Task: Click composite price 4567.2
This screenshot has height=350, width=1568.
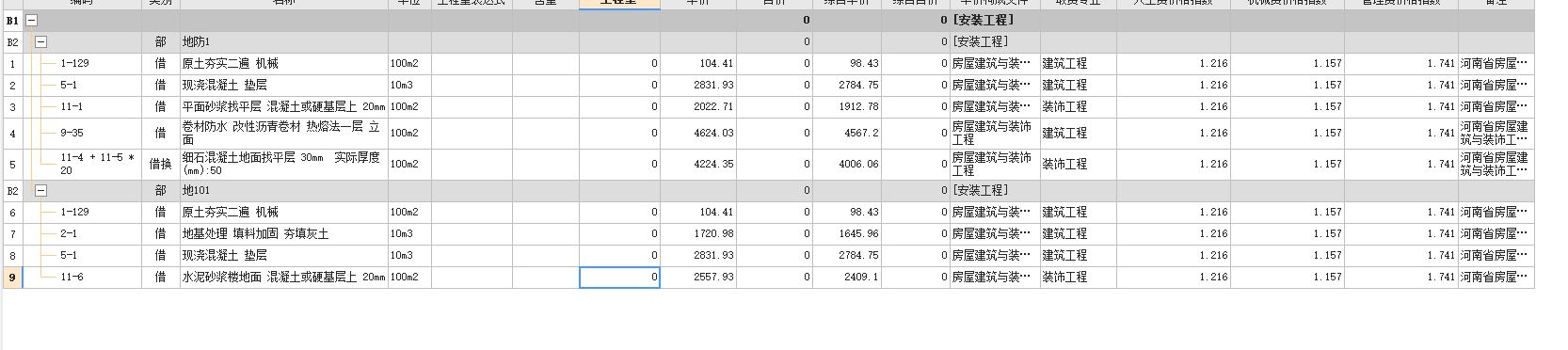Action: click(x=862, y=134)
